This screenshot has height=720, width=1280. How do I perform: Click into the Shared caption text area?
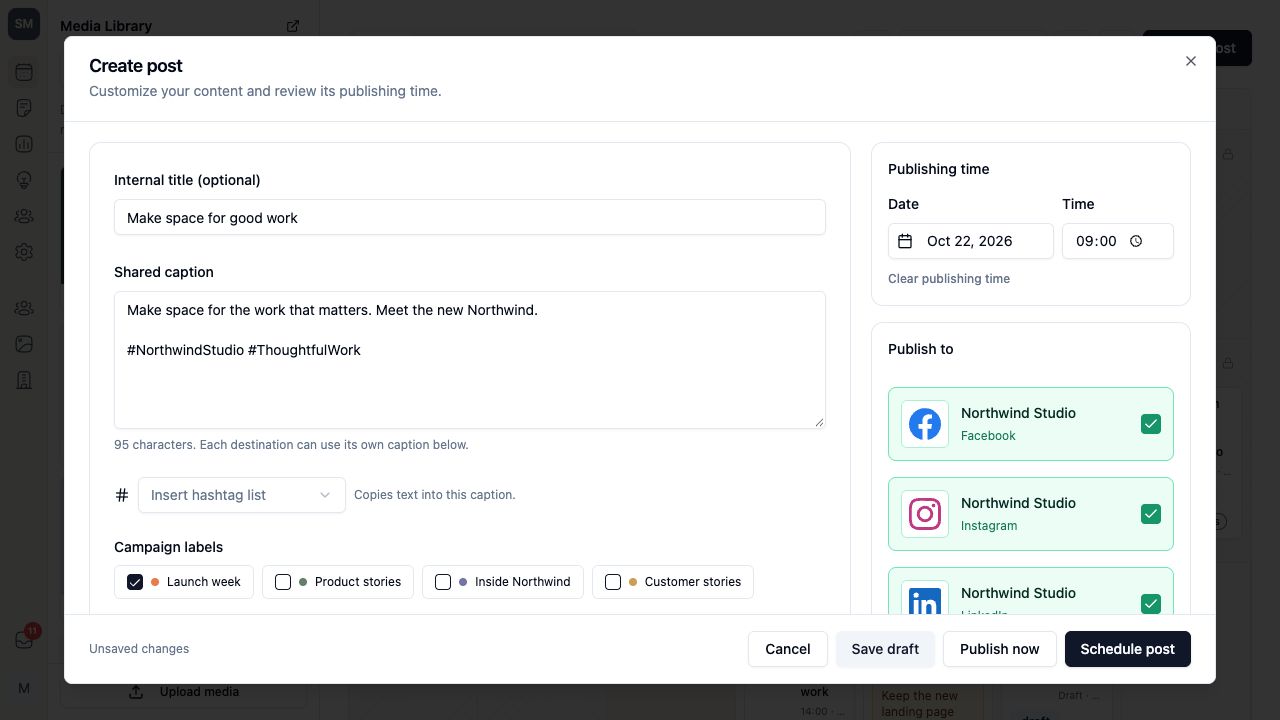(x=470, y=360)
